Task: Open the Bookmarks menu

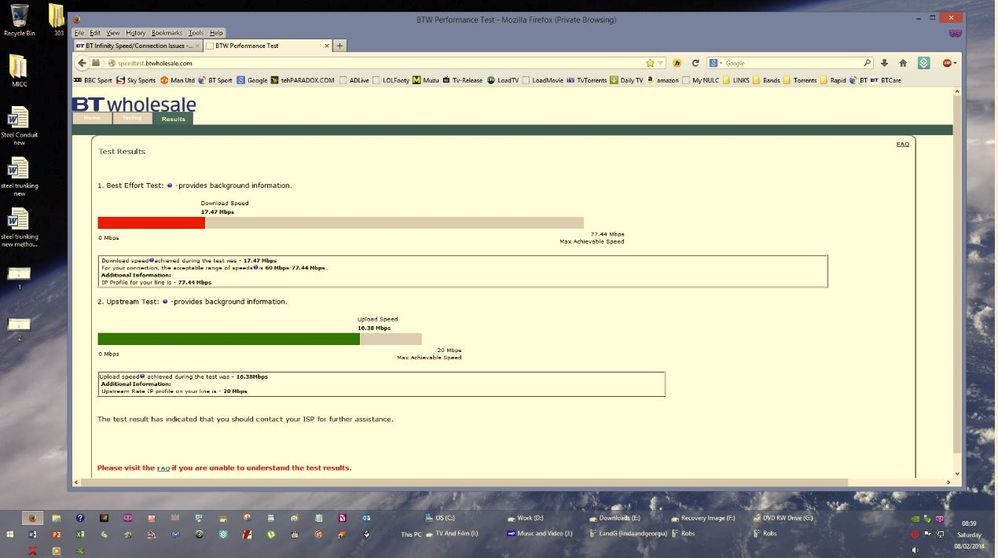Action: (167, 32)
